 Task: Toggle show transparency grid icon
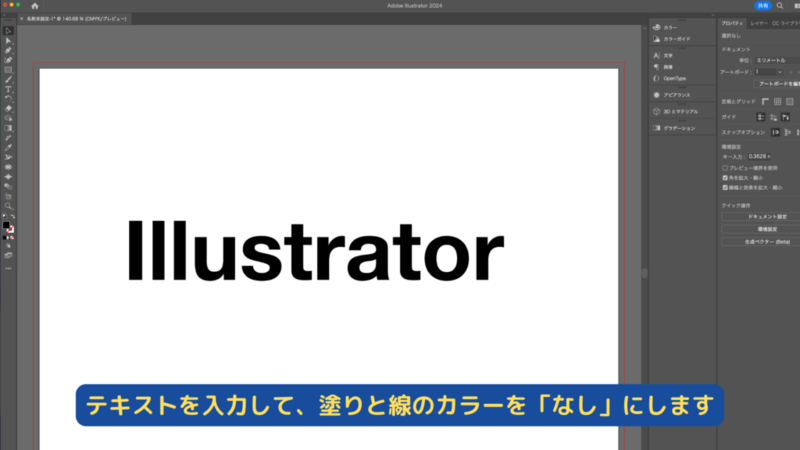click(x=790, y=102)
